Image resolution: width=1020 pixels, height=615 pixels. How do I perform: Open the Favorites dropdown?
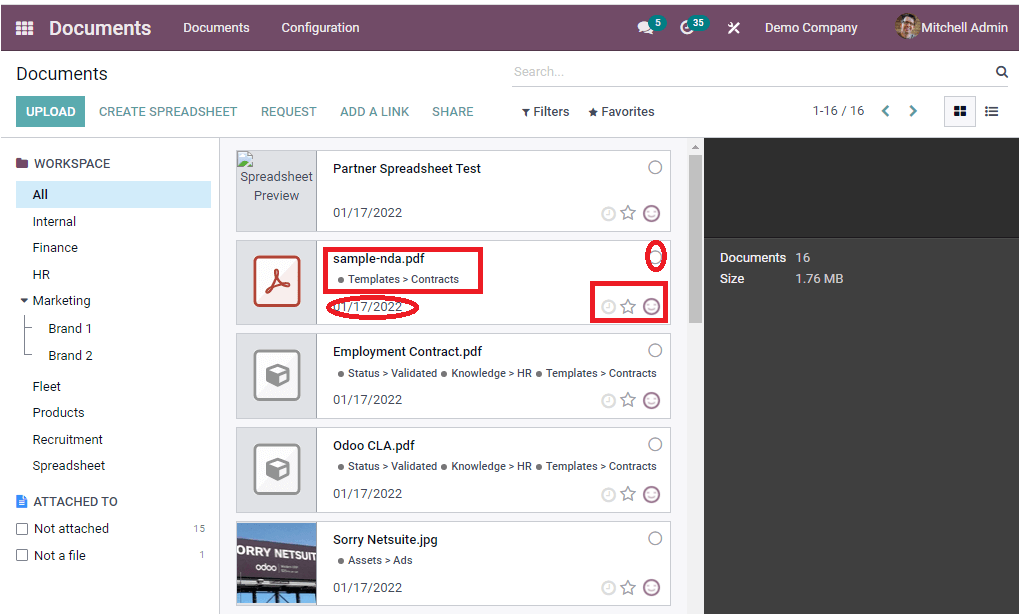[x=621, y=111]
